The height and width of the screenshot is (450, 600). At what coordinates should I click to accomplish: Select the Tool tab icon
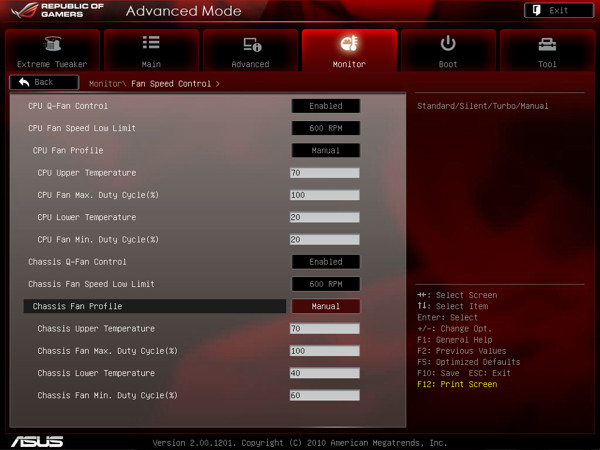(x=547, y=44)
